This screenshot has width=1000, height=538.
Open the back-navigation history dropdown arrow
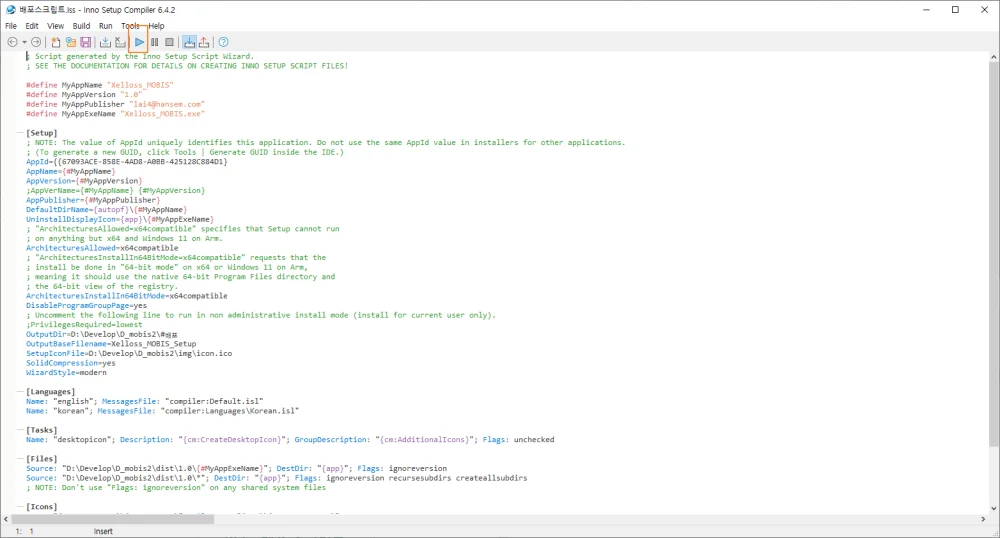(24, 43)
